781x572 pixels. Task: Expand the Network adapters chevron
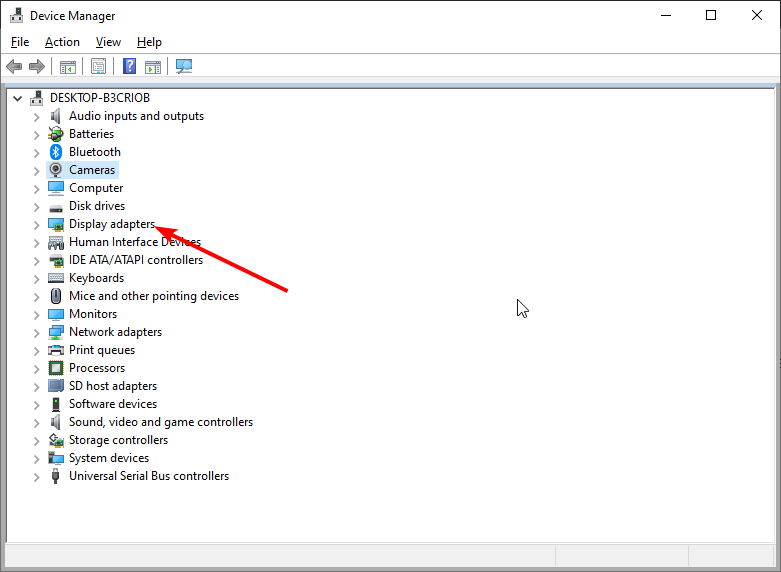[x=36, y=333]
